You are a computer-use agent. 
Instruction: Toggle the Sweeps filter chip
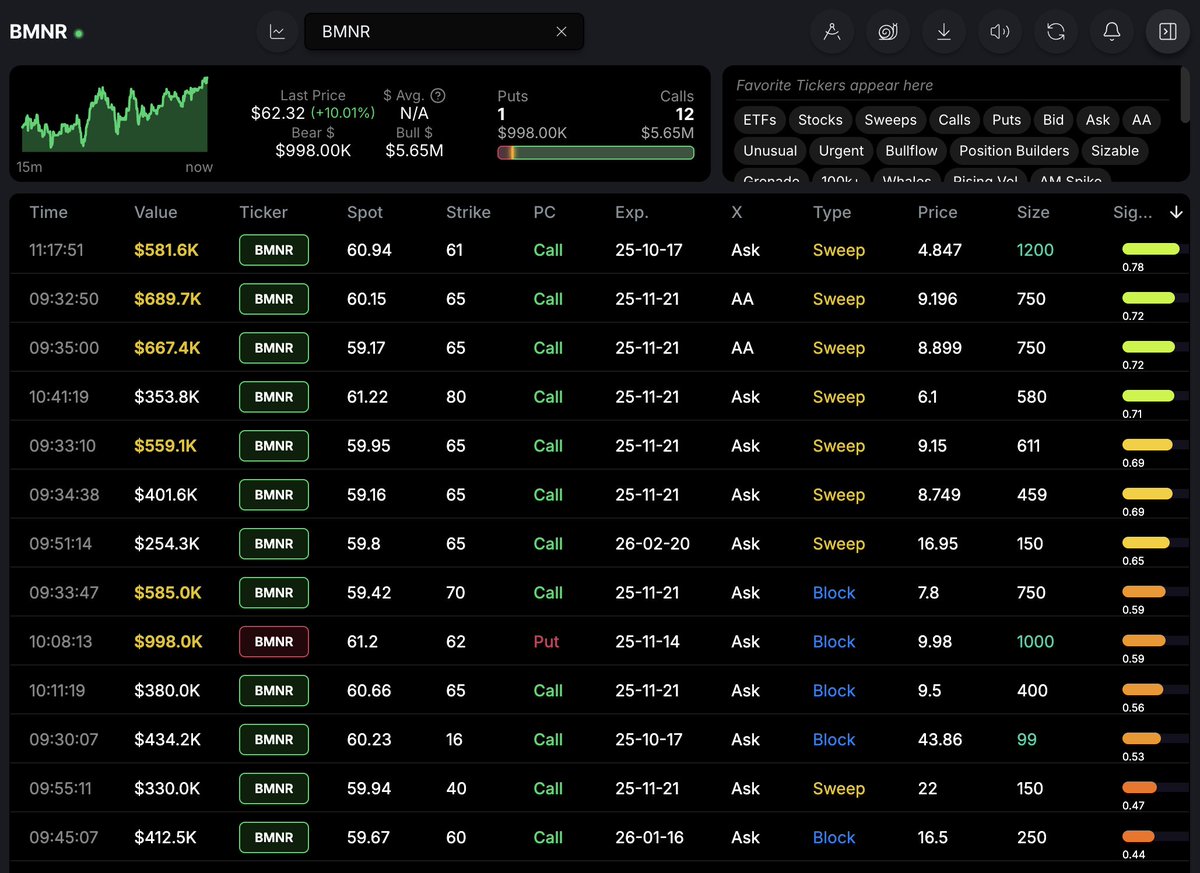tap(890, 120)
